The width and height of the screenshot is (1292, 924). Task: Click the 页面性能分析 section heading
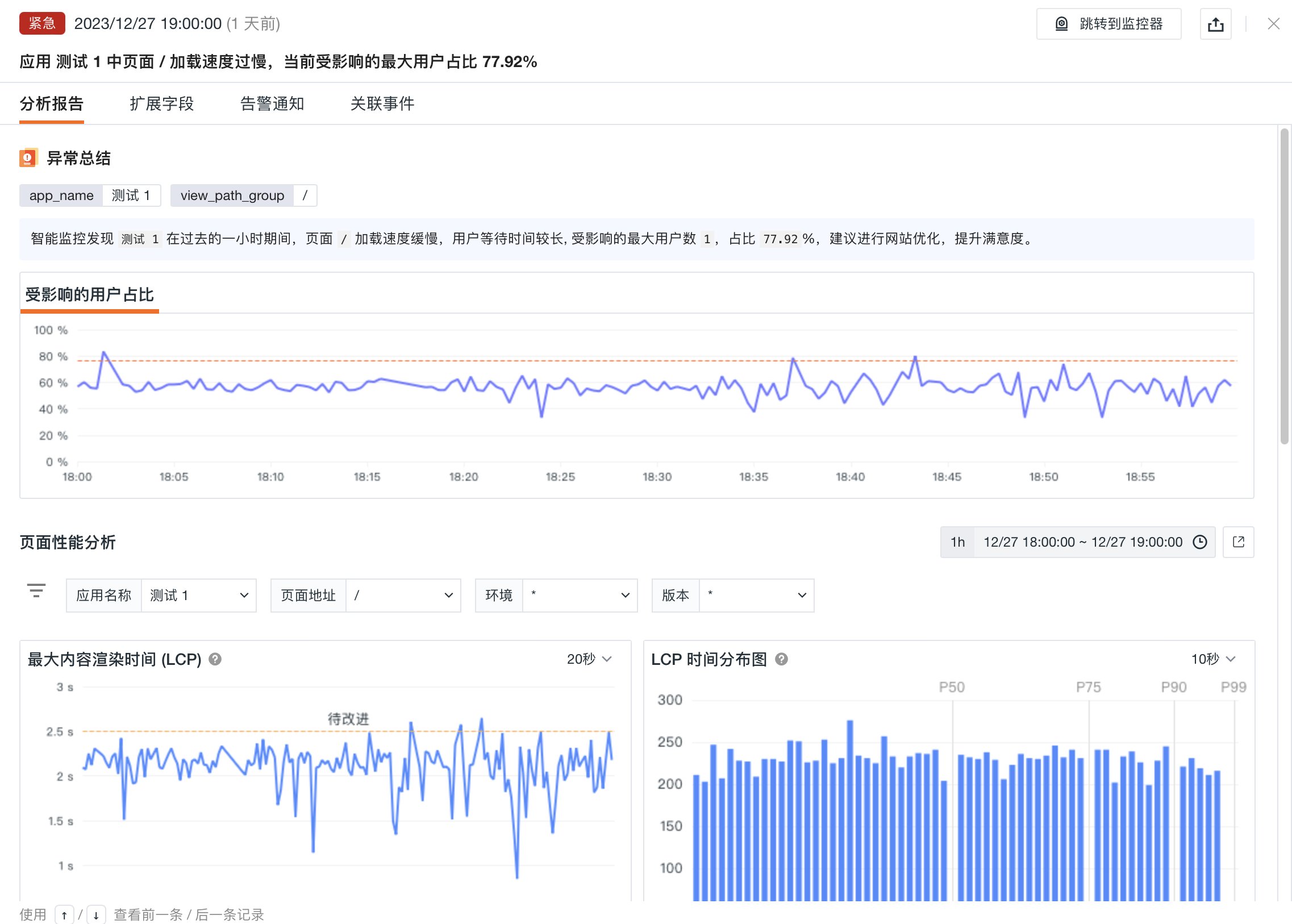[68, 542]
